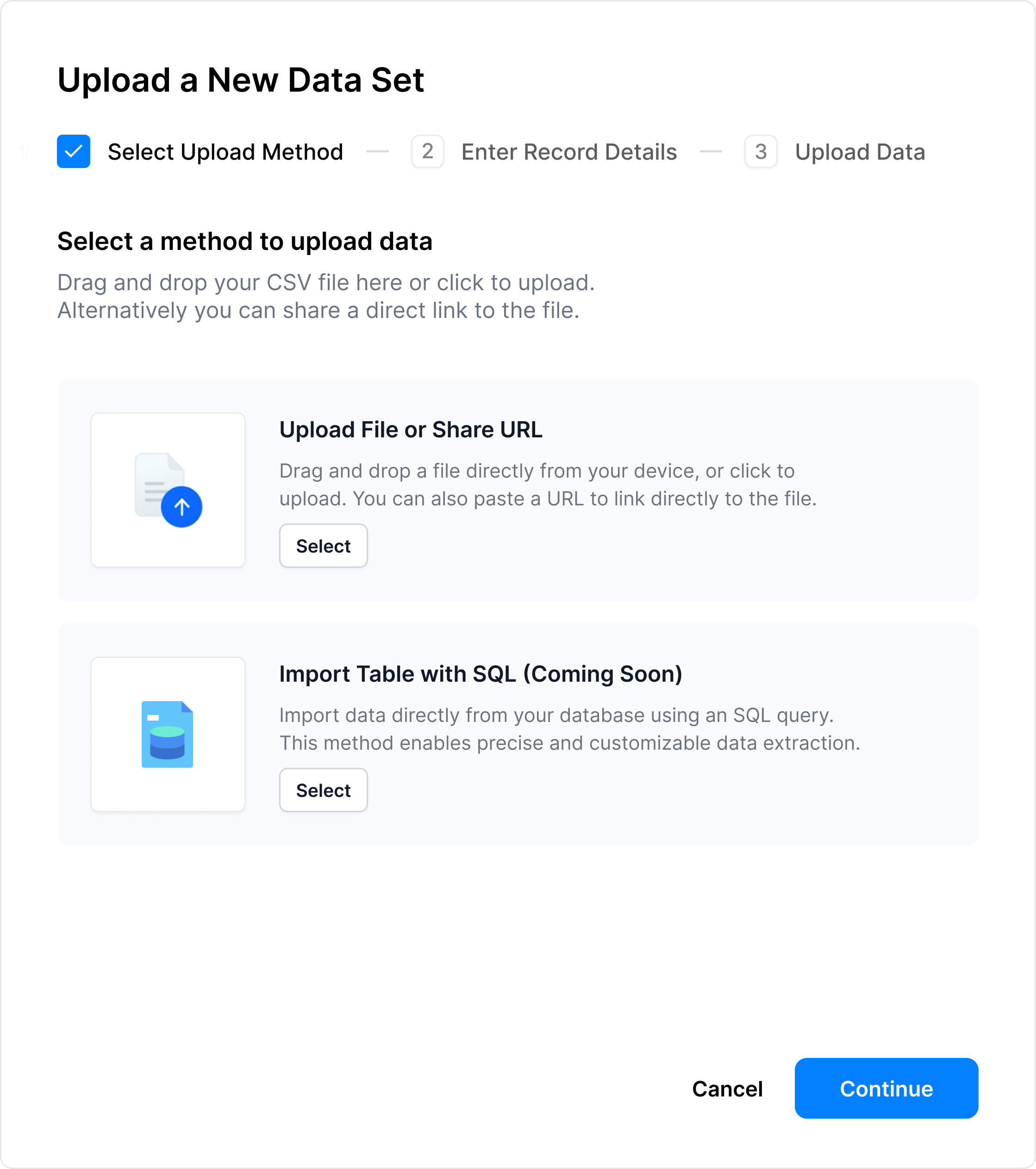Click the Import Table with SQL heading
The height and width of the screenshot is (1169, 1036).
click(x=481, y=674)
